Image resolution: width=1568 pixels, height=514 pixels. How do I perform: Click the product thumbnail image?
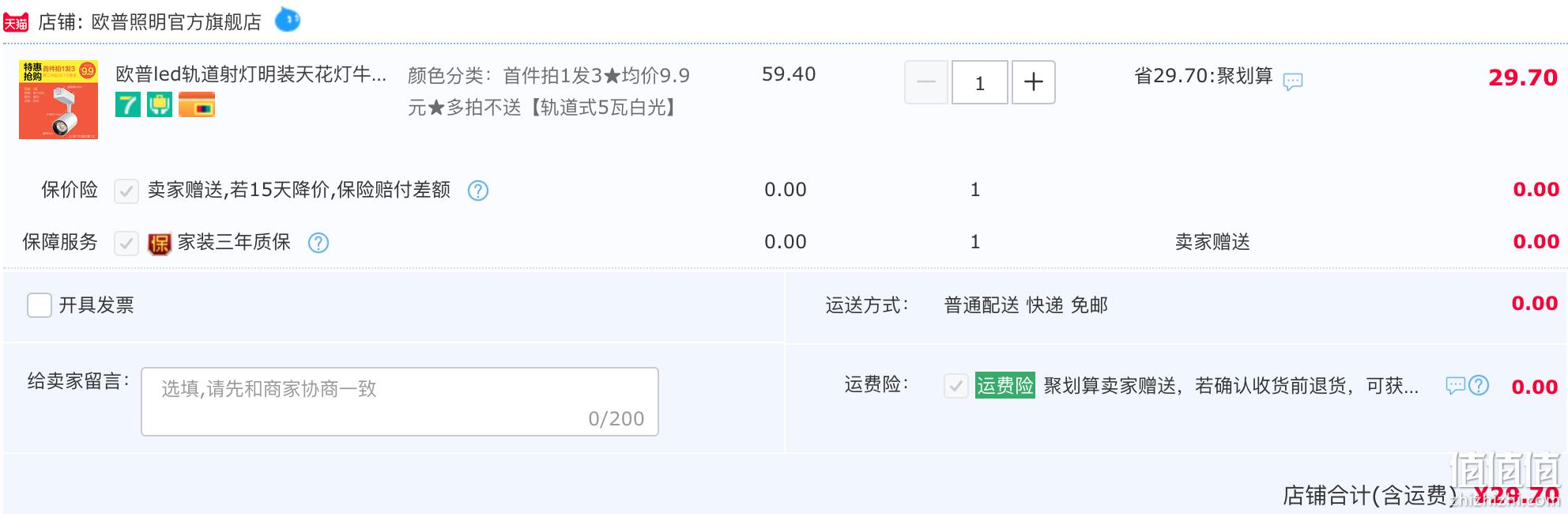[x=58, y=100]
